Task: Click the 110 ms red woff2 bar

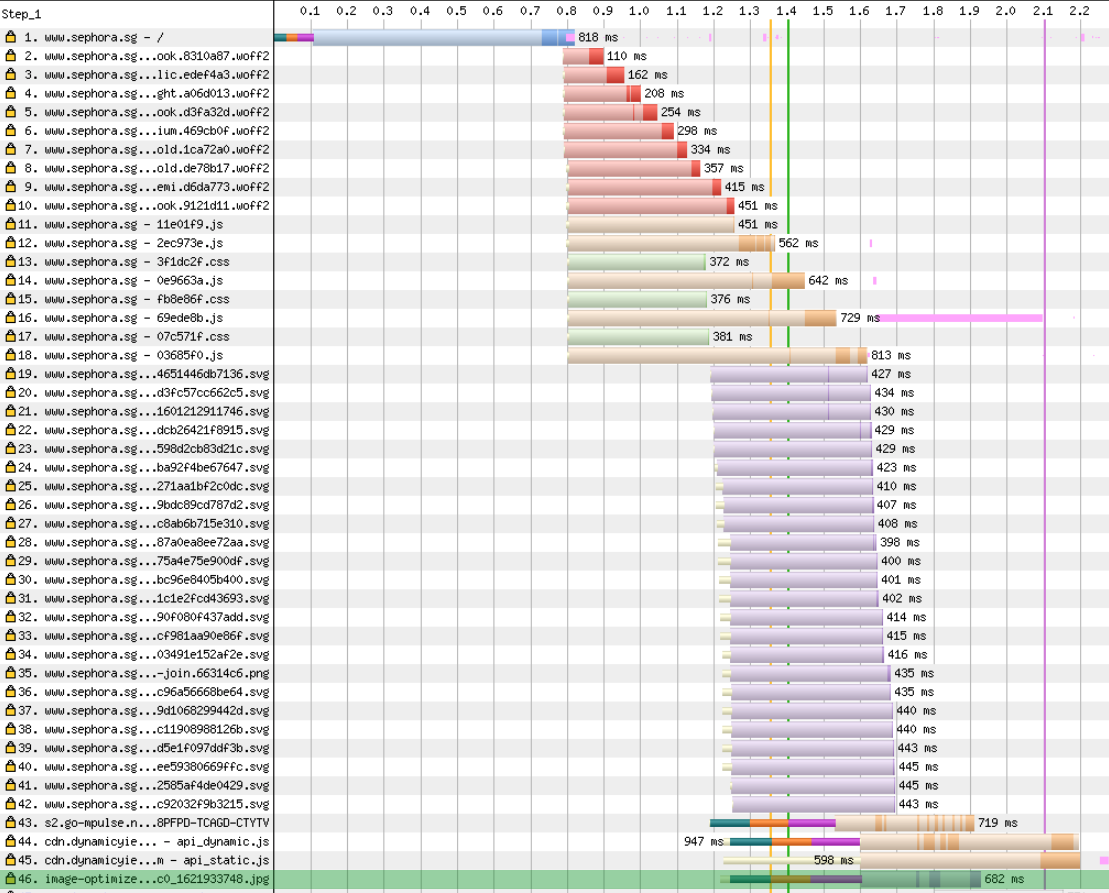Action: pyautogui.click(x=583, y=56)
